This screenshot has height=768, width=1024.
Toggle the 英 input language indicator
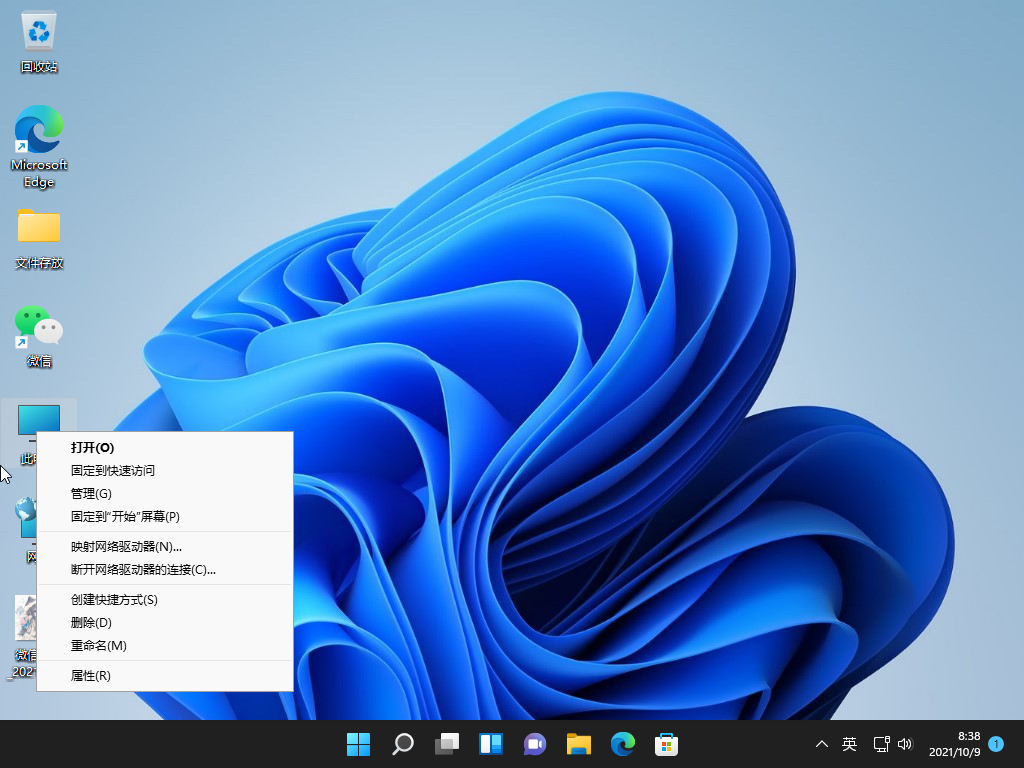point(849,744)
